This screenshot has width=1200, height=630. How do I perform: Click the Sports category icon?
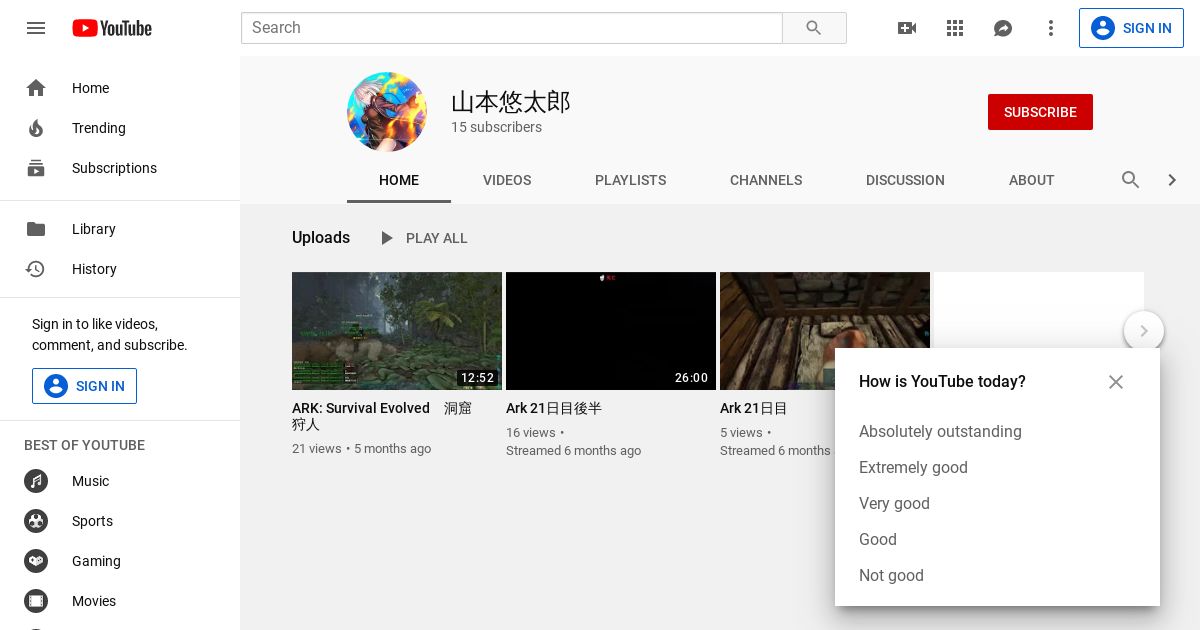[36, 521]
